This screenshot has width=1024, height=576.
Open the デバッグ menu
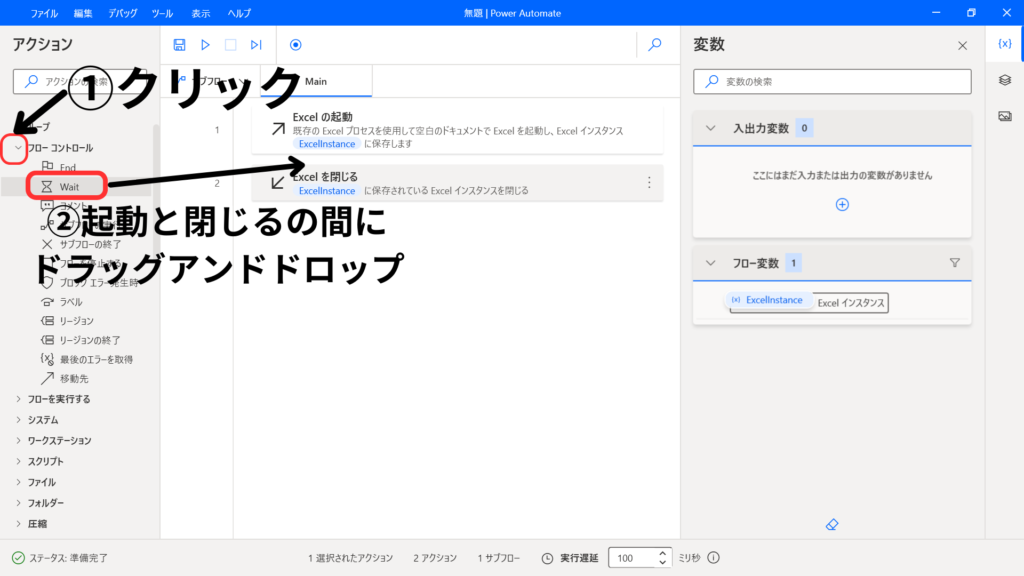(122, 13)
